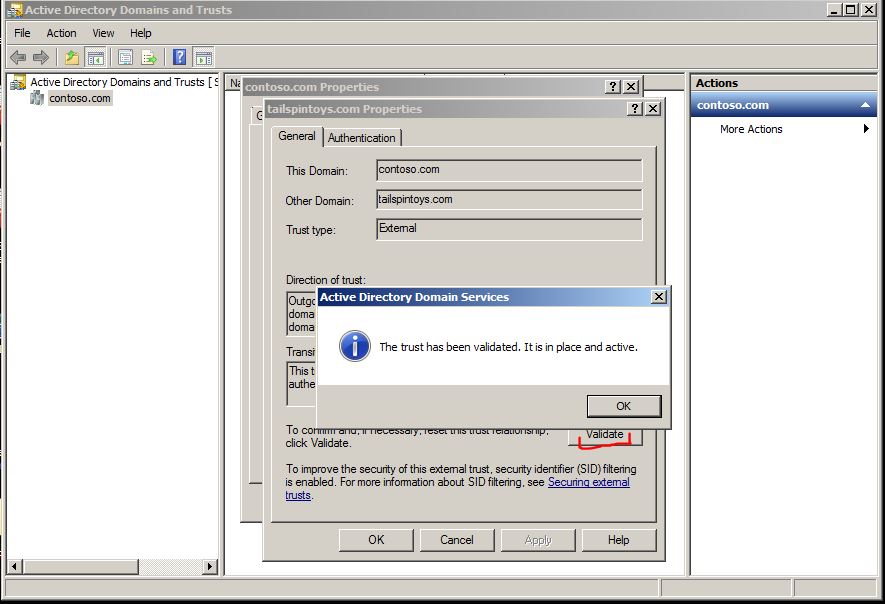Screen dimensions: 885x604
Task: Click the tree pane scrollbar right arrow
Action: click(x=210, y=566)
